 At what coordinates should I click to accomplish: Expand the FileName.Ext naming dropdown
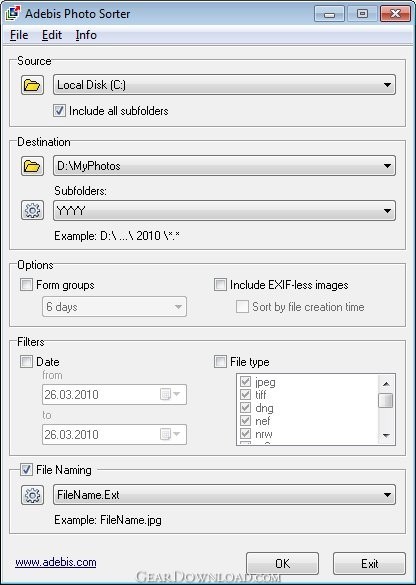pyautogui.click(x=387, y=495)
